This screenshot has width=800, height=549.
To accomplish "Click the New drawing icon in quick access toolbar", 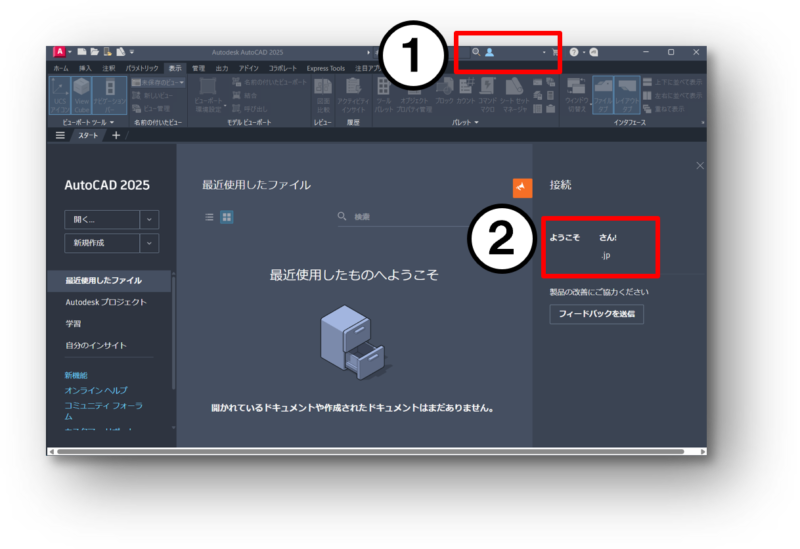I will [82, 52].
